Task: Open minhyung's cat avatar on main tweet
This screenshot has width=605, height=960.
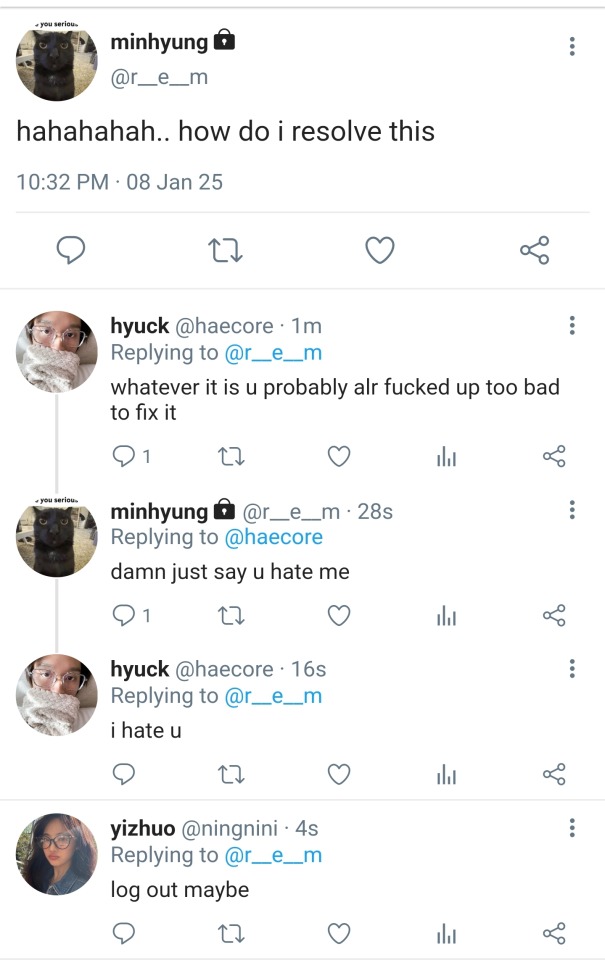Action: point(56,60)
